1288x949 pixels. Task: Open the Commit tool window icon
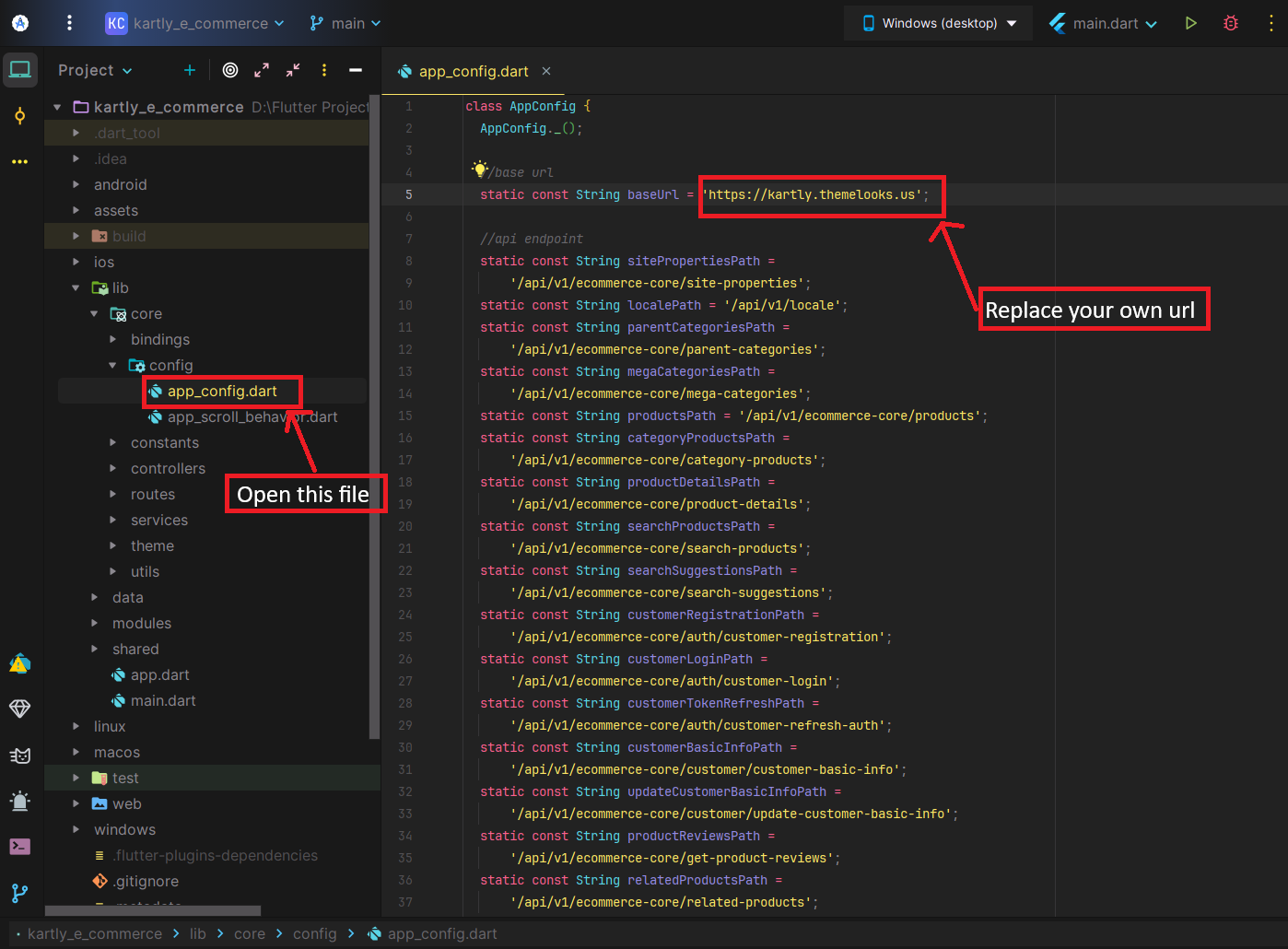pos(19,116)
